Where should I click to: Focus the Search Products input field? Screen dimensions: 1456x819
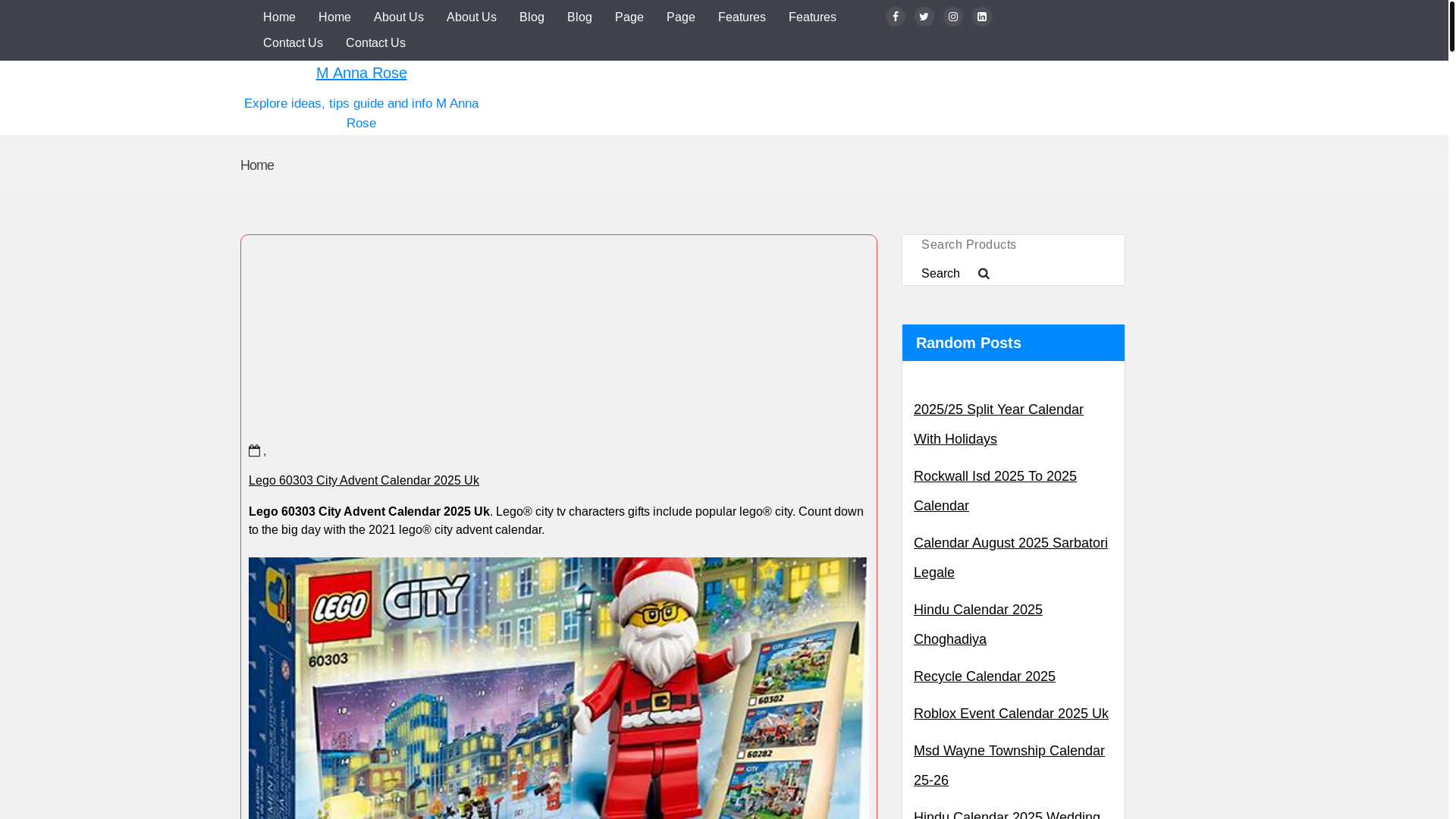tap(1013, 245)
